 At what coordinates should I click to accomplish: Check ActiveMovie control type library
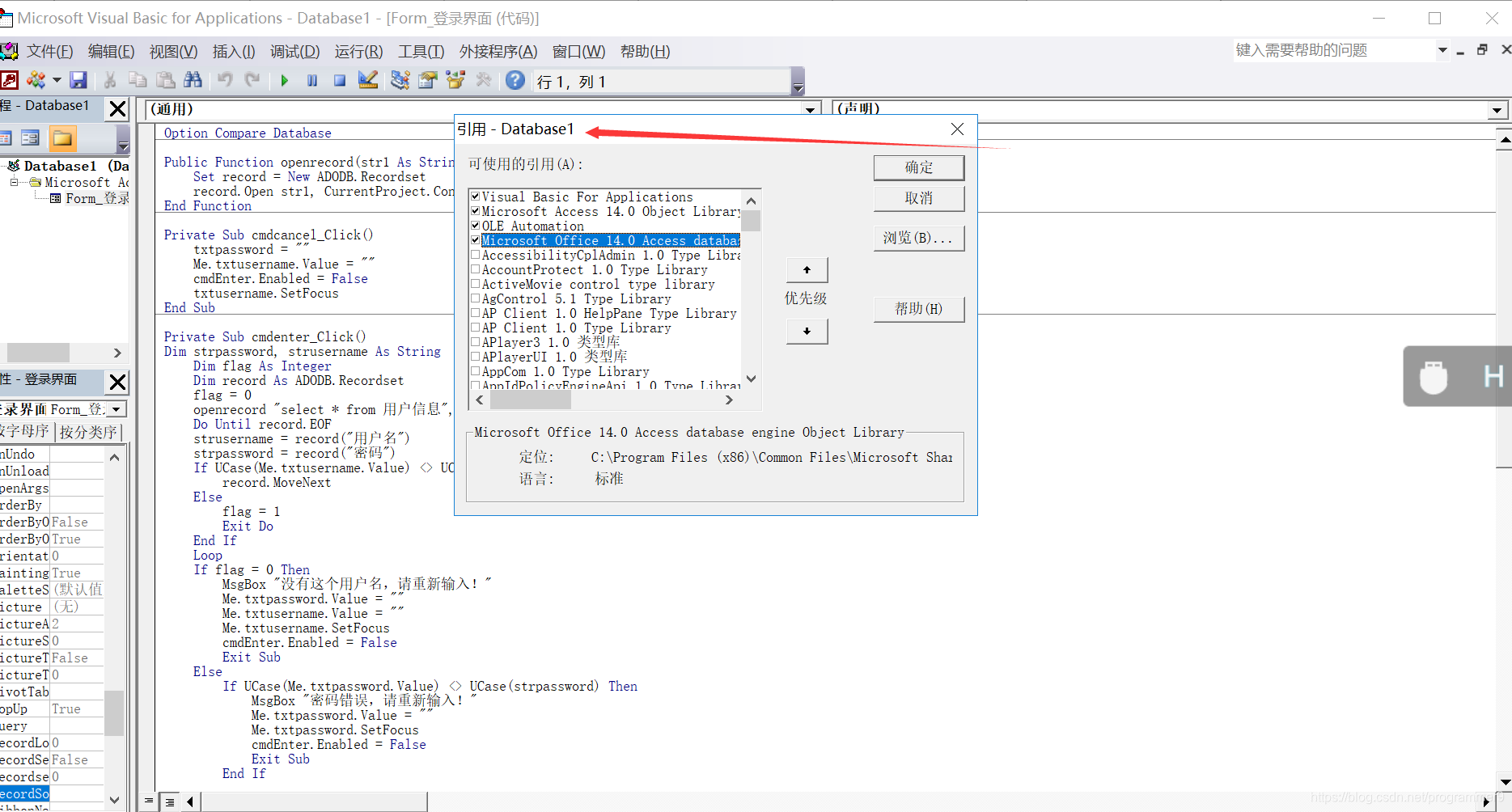point(476,284)
